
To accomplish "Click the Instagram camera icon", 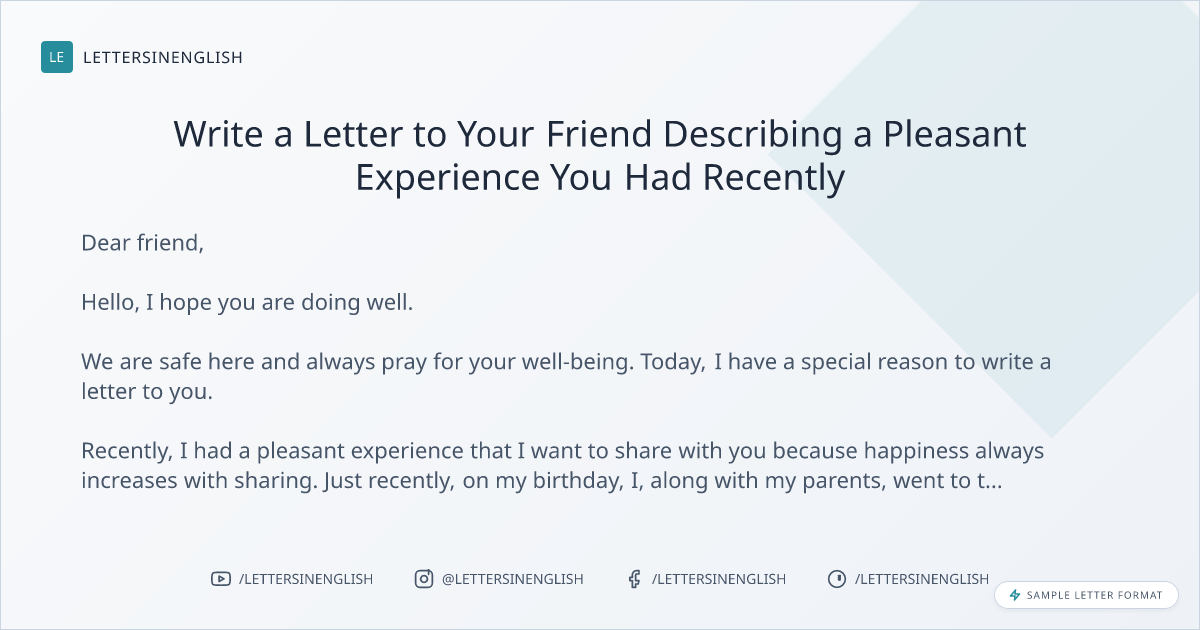I will pyautogui.click(x=424, y=579).
